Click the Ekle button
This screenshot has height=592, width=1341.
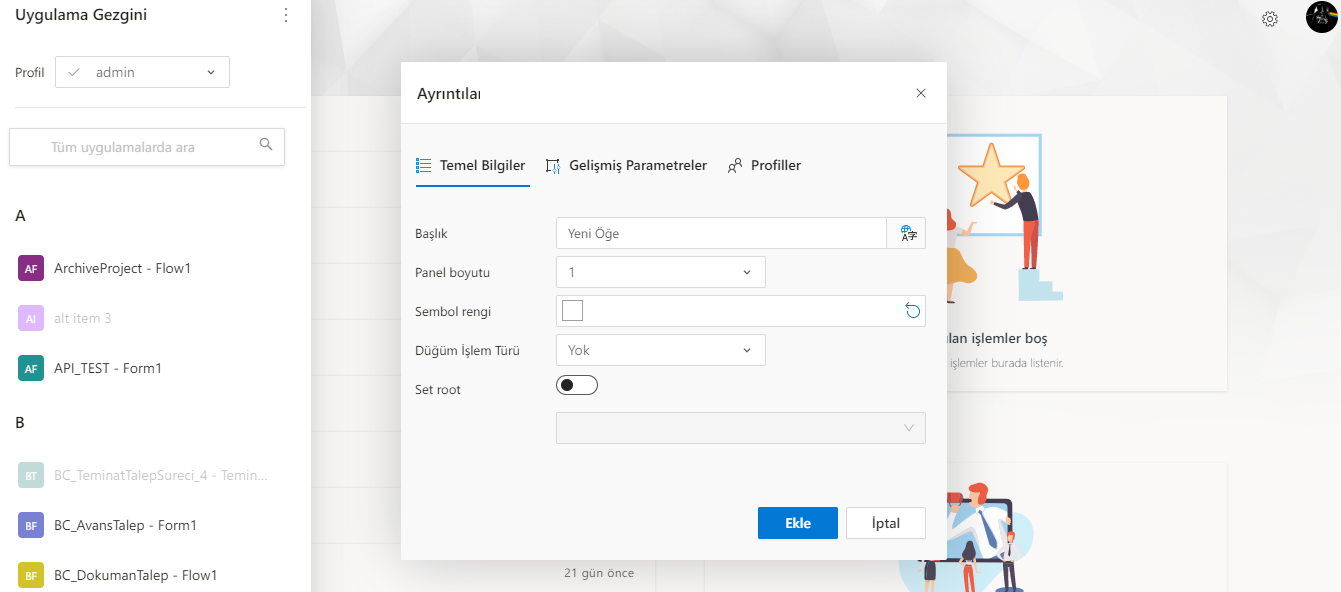coord(798,523)
